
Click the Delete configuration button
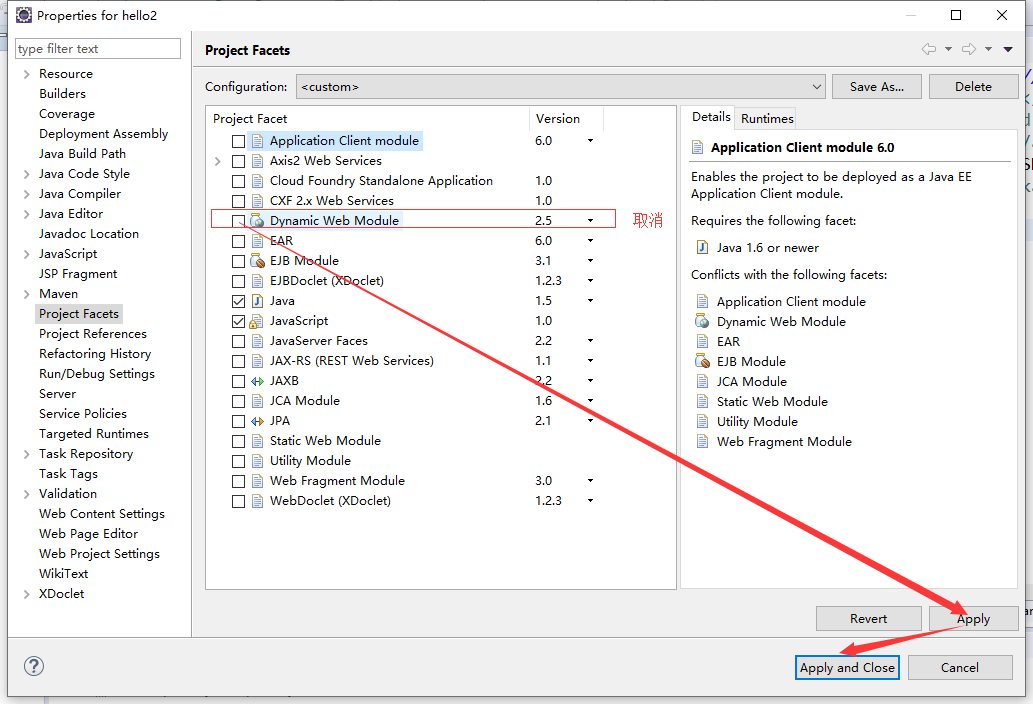(973, 87)
